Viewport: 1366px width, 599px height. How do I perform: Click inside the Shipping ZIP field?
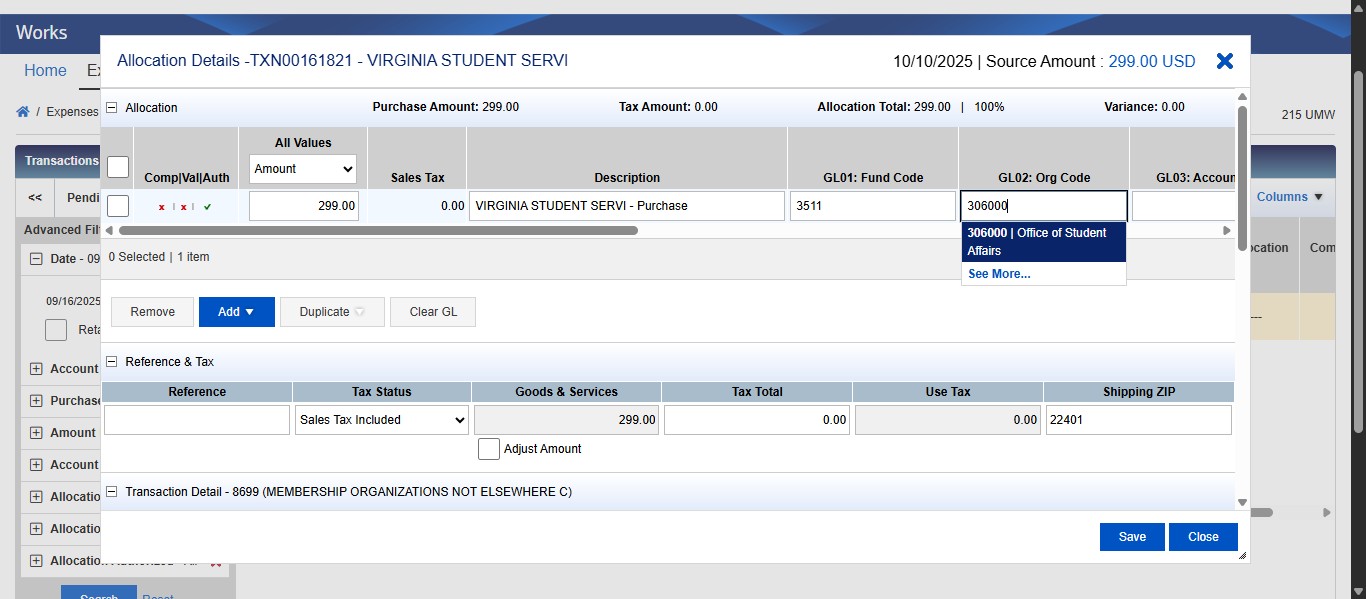point(1138,420)
